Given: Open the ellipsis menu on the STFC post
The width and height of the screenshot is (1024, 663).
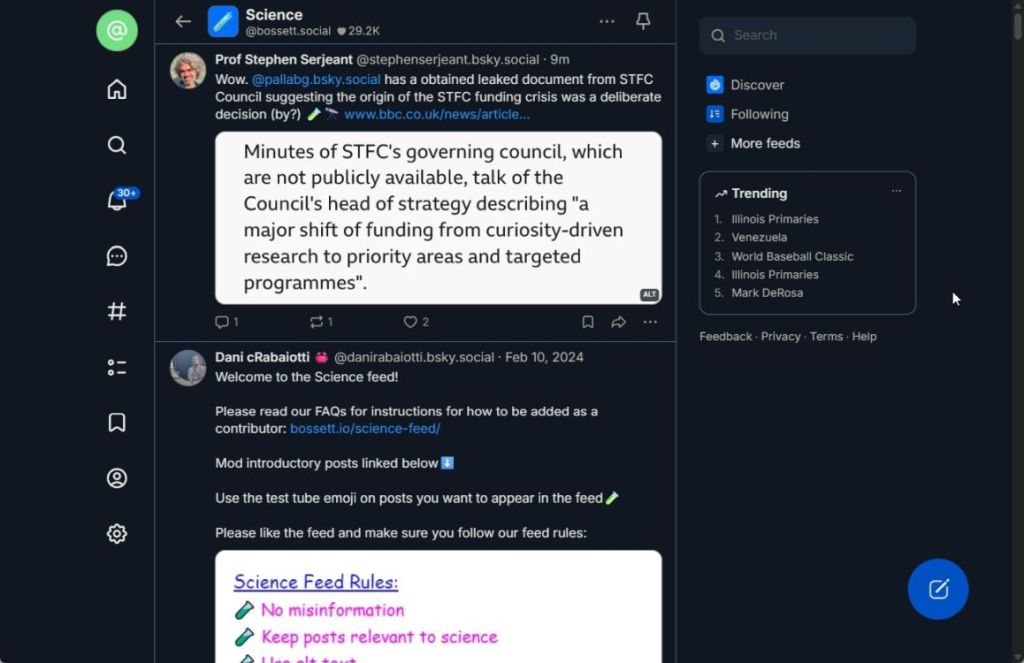Looking at the screenshot, I should (x=650, y=322).
